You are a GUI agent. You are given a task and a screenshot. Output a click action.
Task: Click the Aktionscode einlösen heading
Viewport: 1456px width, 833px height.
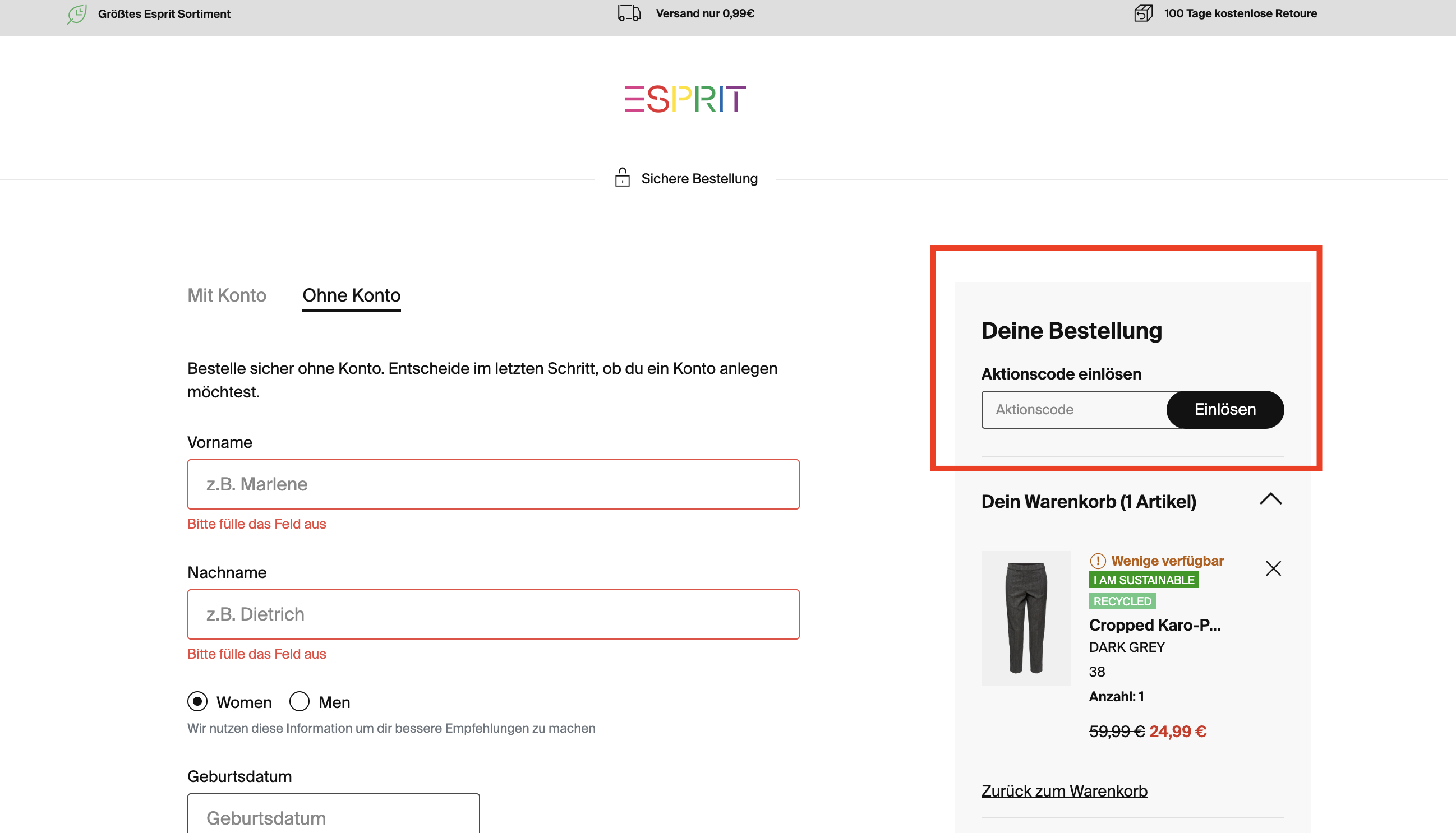[x=1062, y=374]
